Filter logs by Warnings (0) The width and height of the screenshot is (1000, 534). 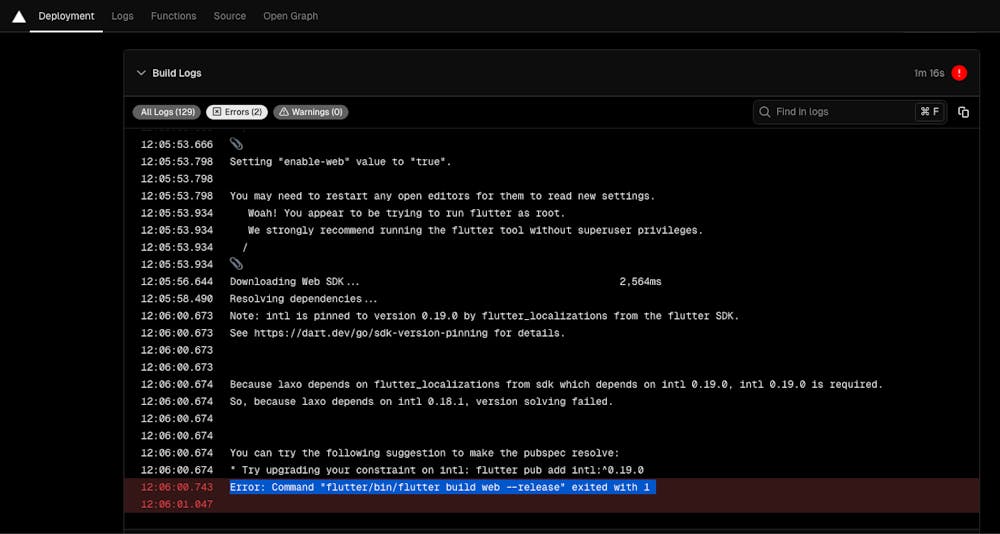click(311, 112)
